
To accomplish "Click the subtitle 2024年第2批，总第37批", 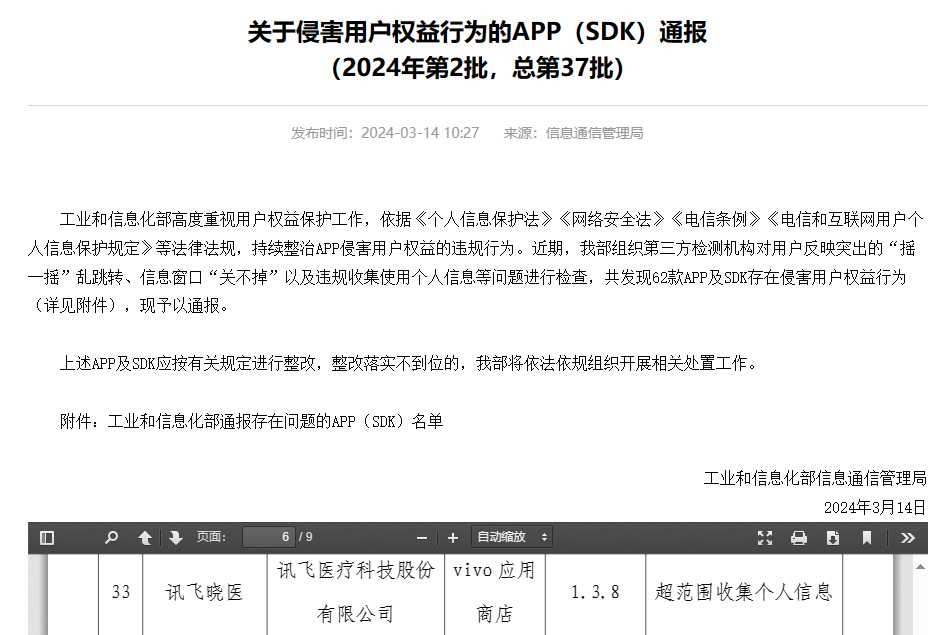I will 477,68.
